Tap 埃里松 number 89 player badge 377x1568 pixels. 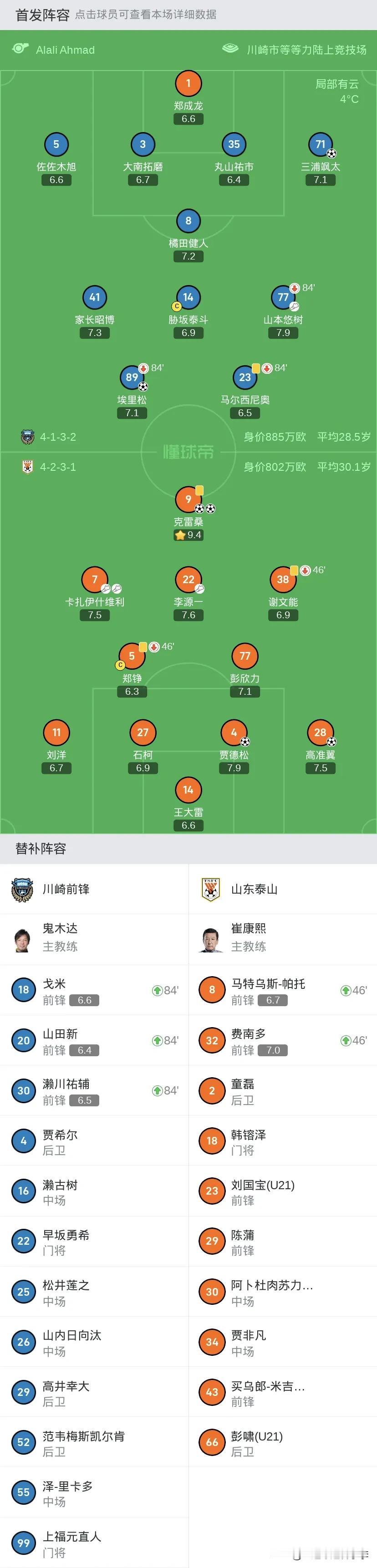[132, 377]
